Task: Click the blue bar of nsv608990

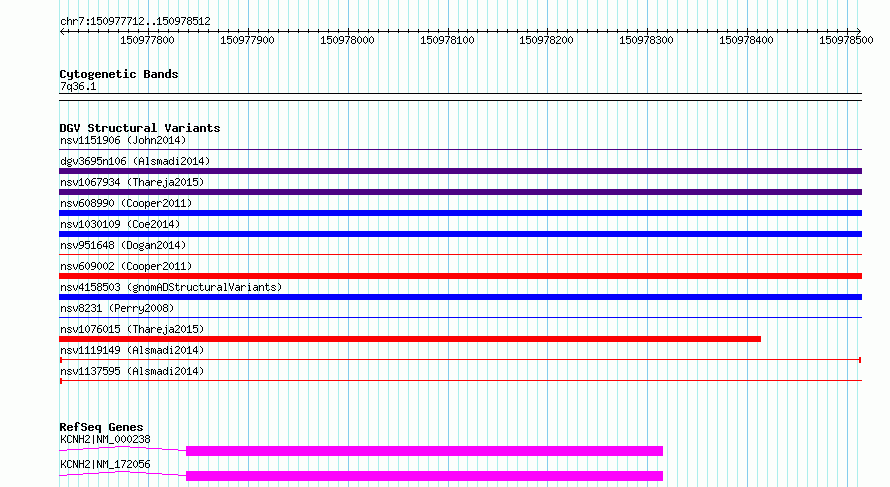Action: 460,213
